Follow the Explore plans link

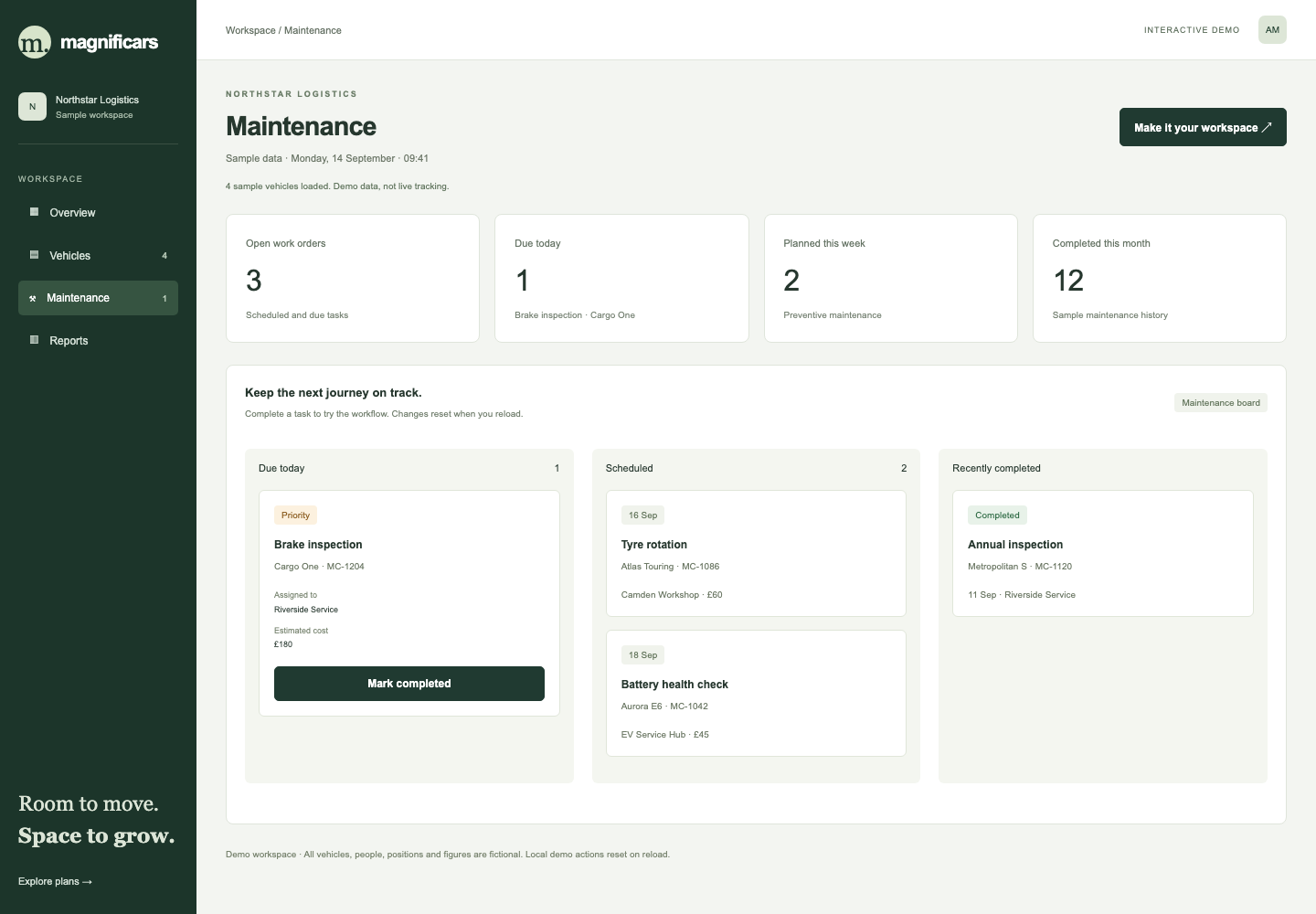coord(55,881)
